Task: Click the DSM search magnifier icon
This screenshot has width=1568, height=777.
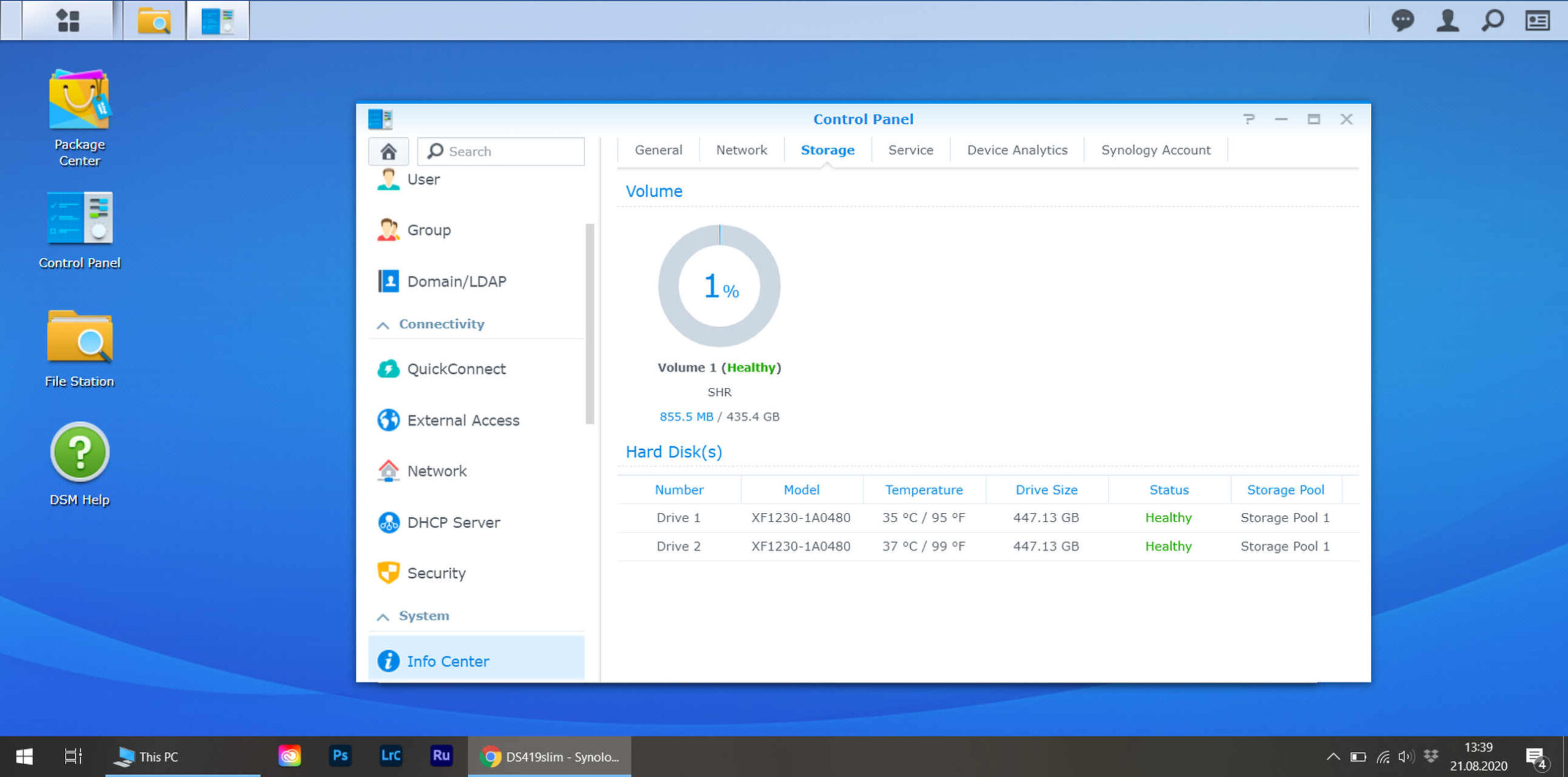Action: click(x=1493, y=20)
